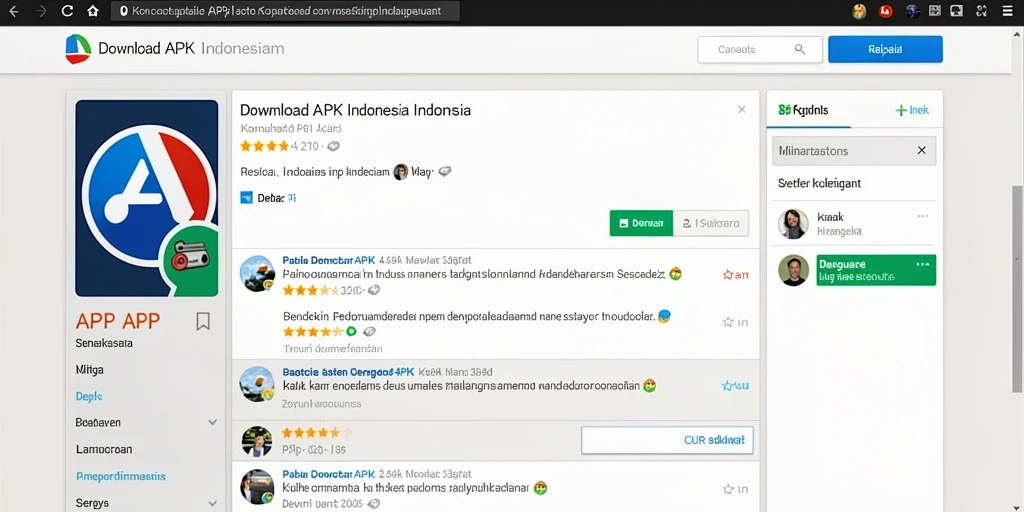
Task: Click the red extension icon in toolbar
Action: click(886, 10)
